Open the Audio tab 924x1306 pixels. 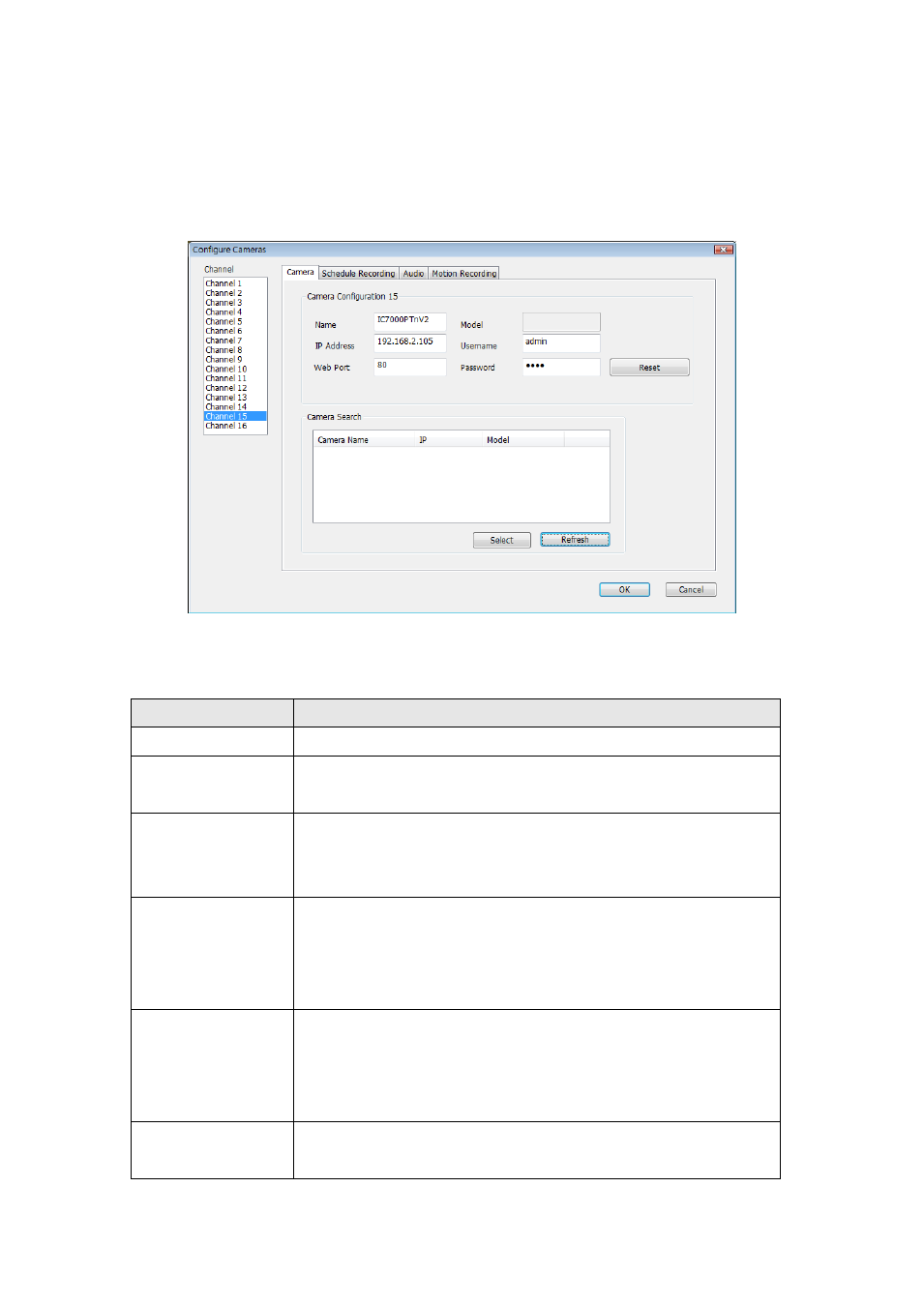413,274
